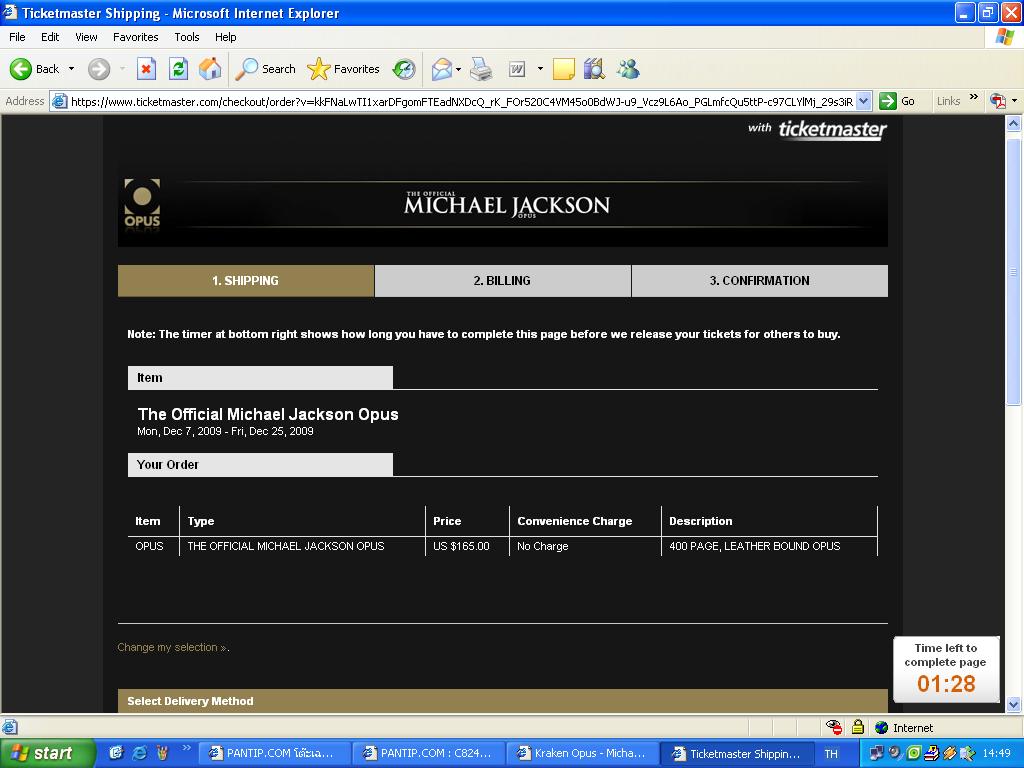
Task: Launch Internet Explorer from quick launch
Action: pyautogui.click(x=139, y=753)
